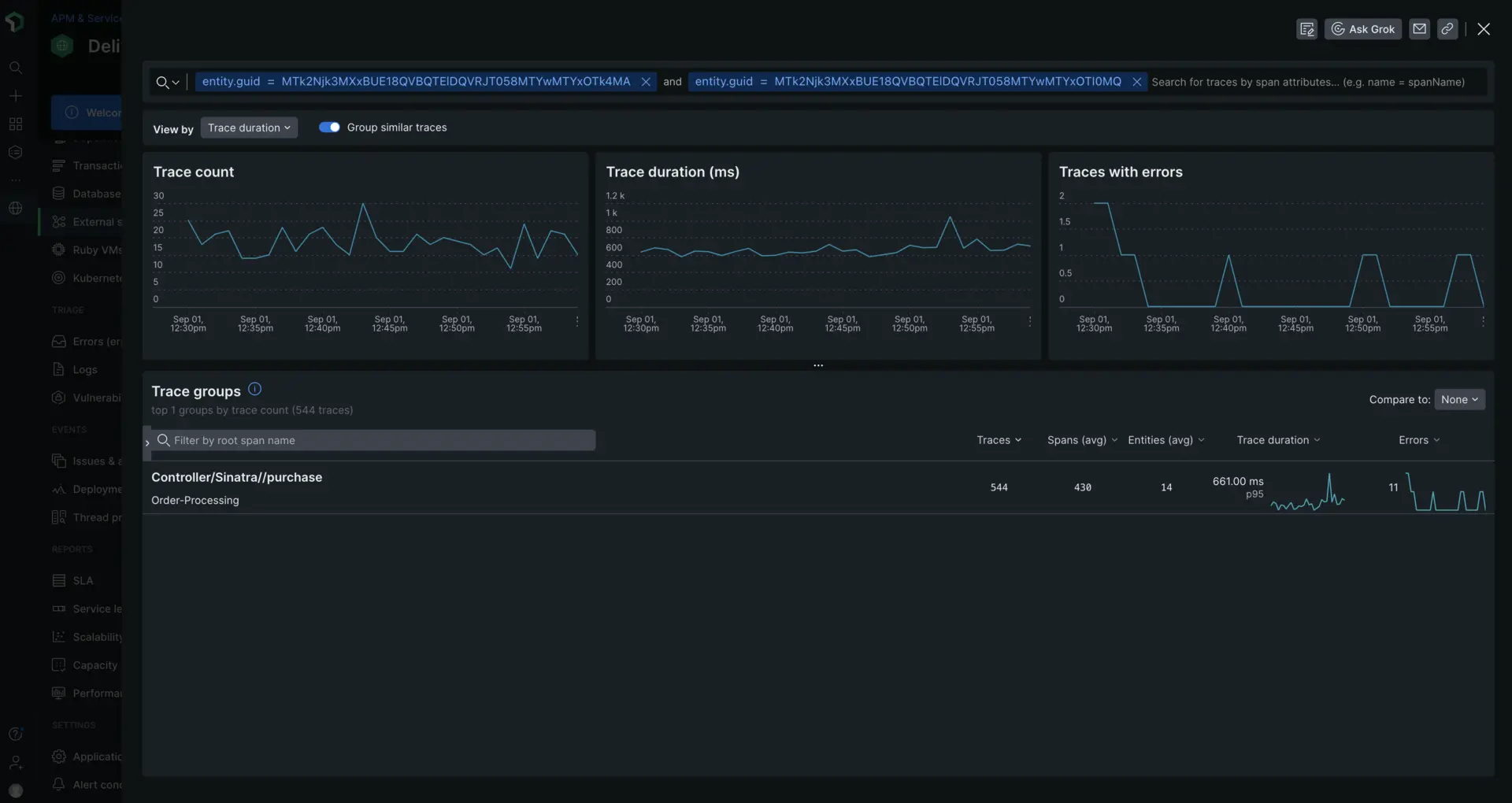Viewport: 1512px width, 803px height.
Task: Close the trace panel with the X icon
Action: click(x=1484, y=29)
